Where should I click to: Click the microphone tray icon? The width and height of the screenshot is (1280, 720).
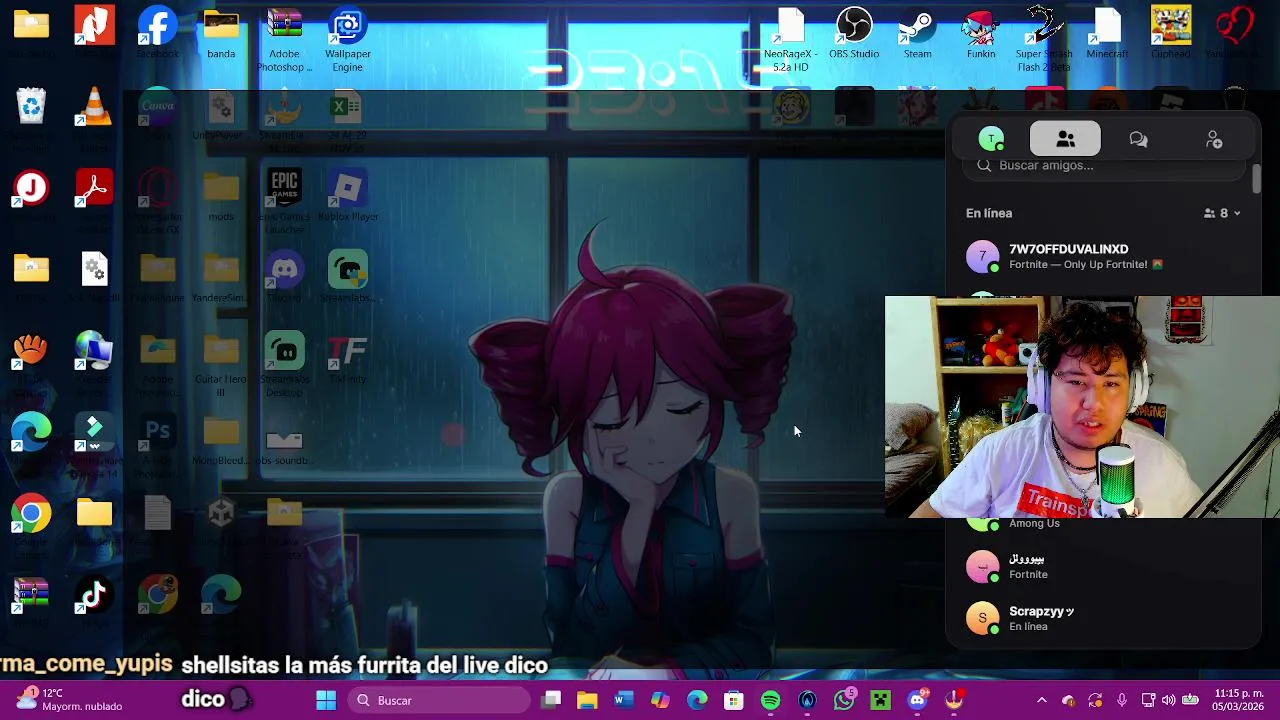pos(1122,700)
